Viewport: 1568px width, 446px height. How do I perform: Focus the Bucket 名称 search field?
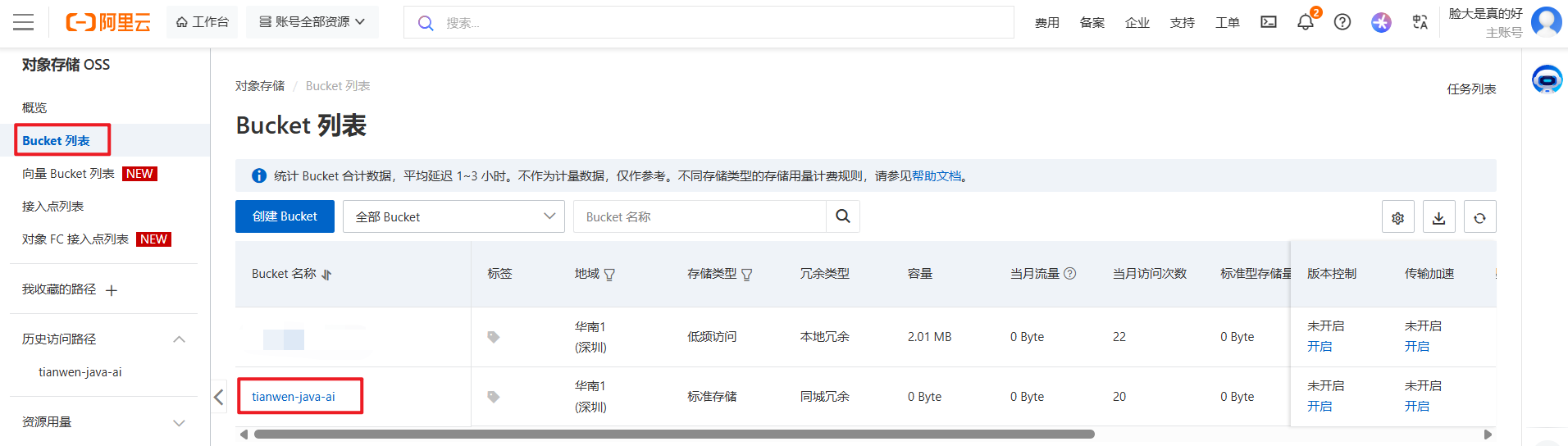click(x=700, y=216)
